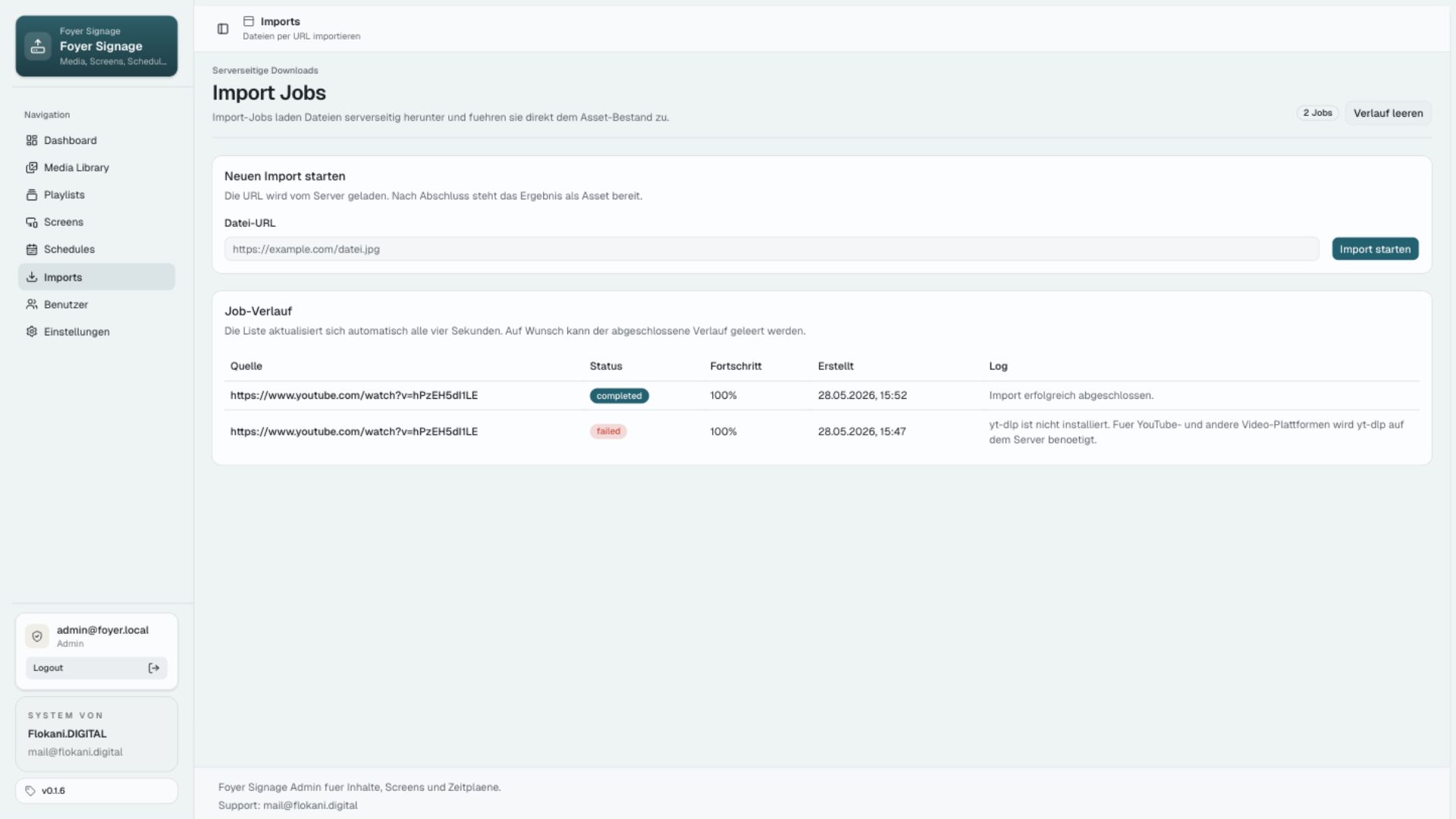1456x819 pixels.
Task: Click the completed status badge
Action: [x=619, y=396]
